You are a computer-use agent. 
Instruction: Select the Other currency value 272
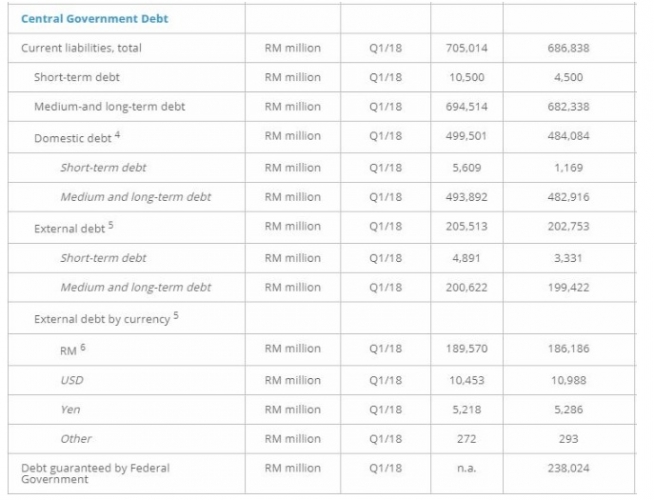(466, 439)
